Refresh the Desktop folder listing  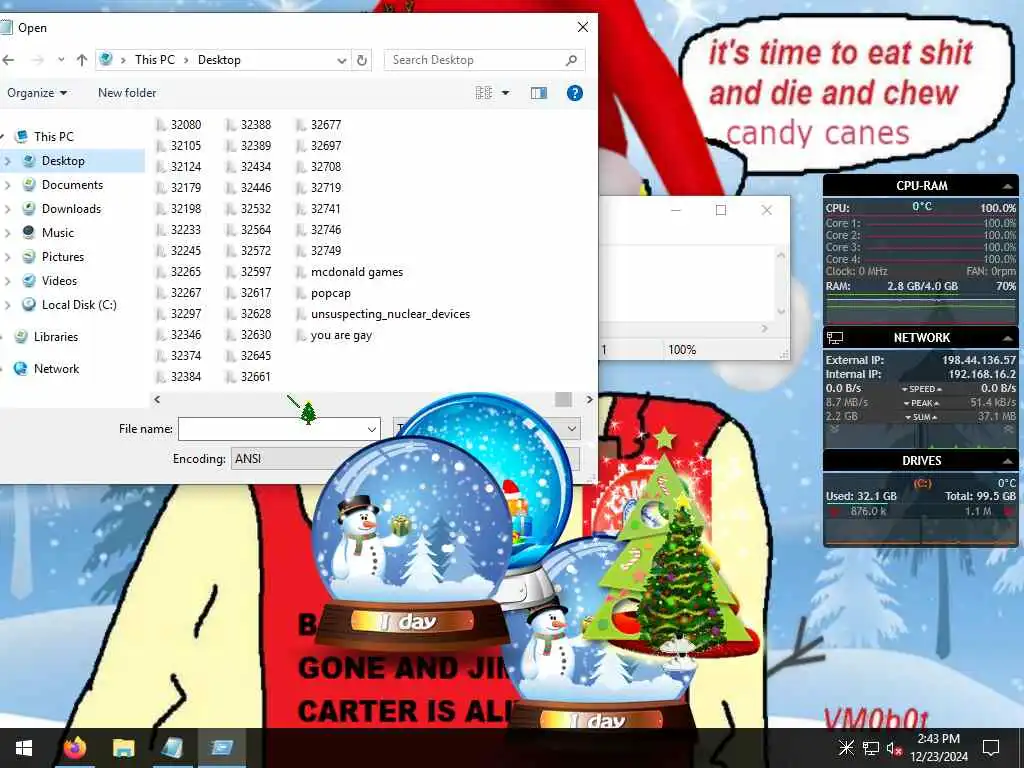tap(362, 60)
